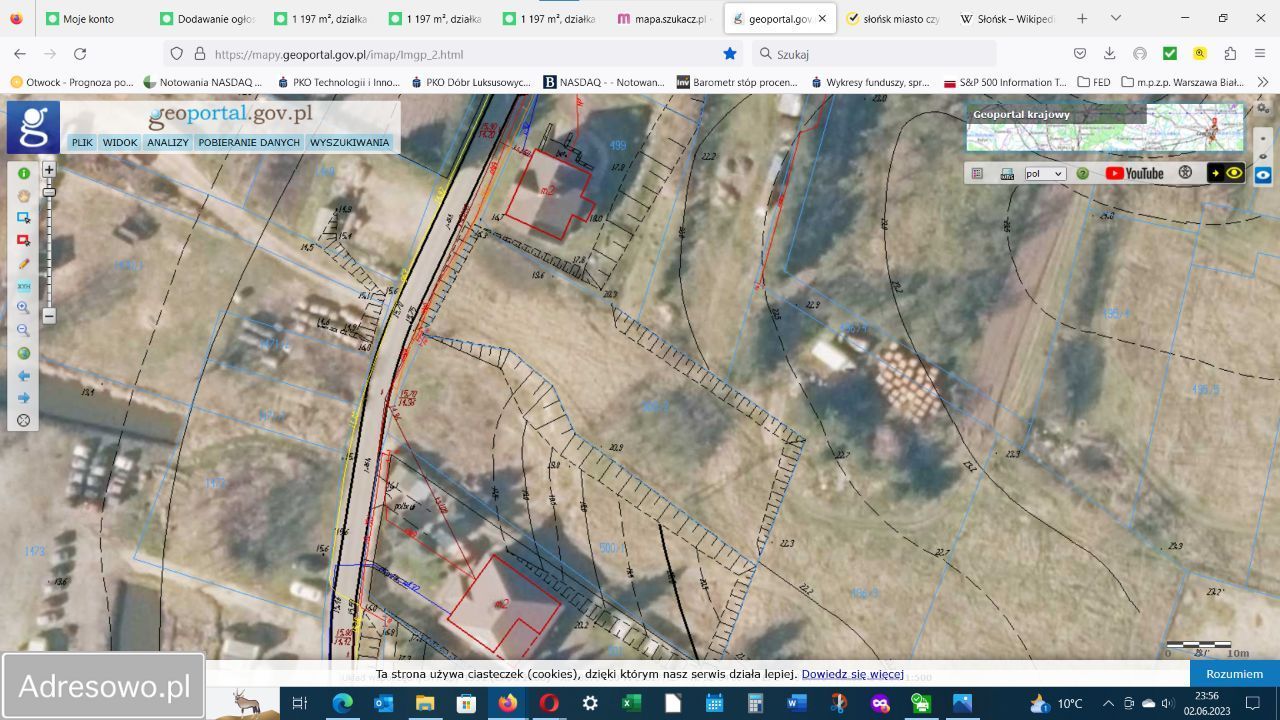This screenshot has width=1280, height=720.
Task: Select the red rectangle selection tool
Action: tap(24, 240)
